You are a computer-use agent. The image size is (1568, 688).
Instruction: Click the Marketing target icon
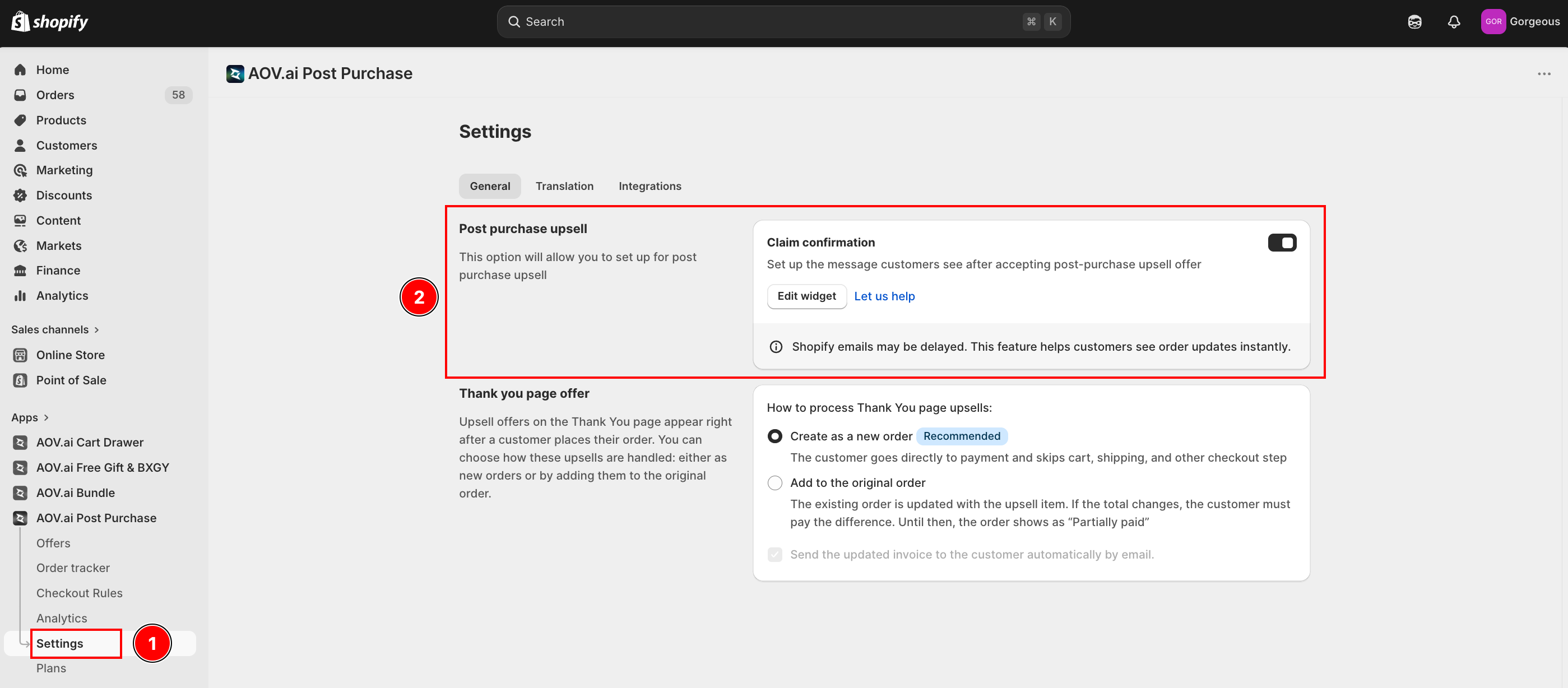[x=20, y=170]
